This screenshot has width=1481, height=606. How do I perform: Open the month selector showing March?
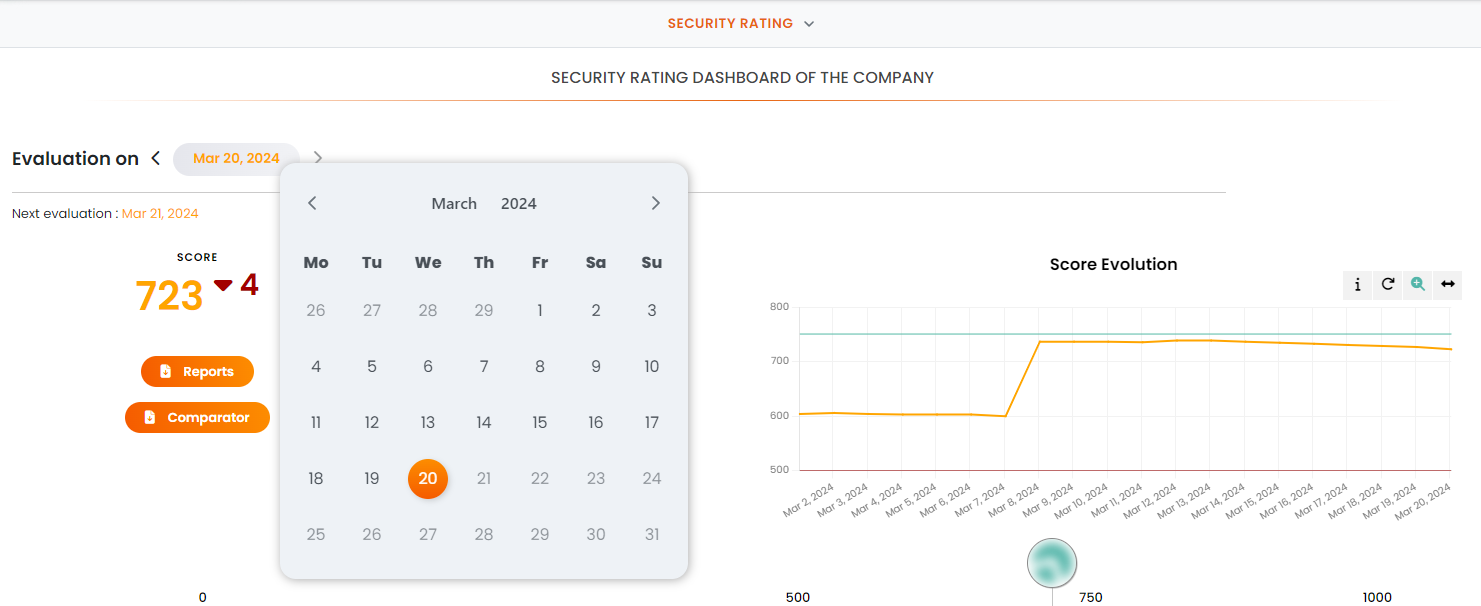pos(454,204)
